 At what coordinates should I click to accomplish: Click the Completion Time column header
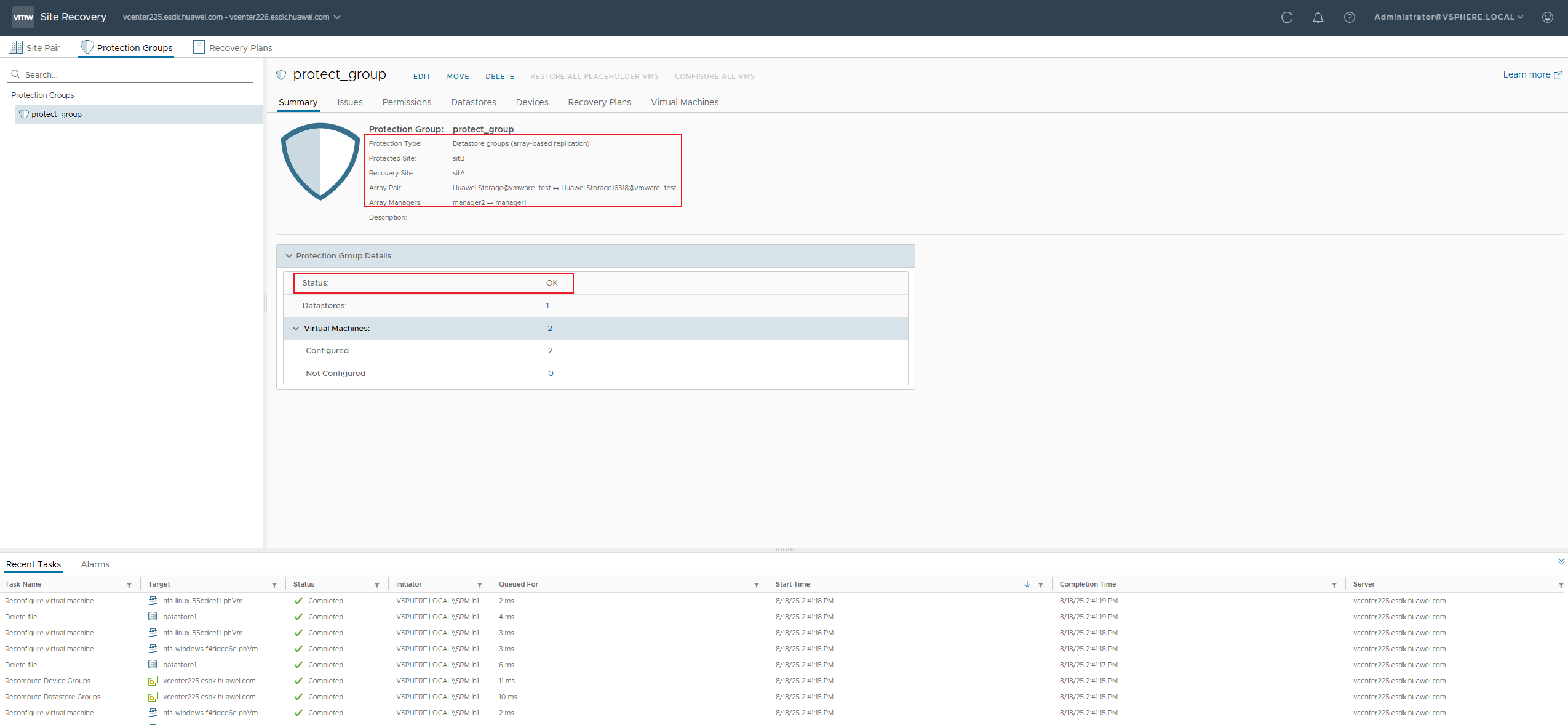(x=1088, y=584)
